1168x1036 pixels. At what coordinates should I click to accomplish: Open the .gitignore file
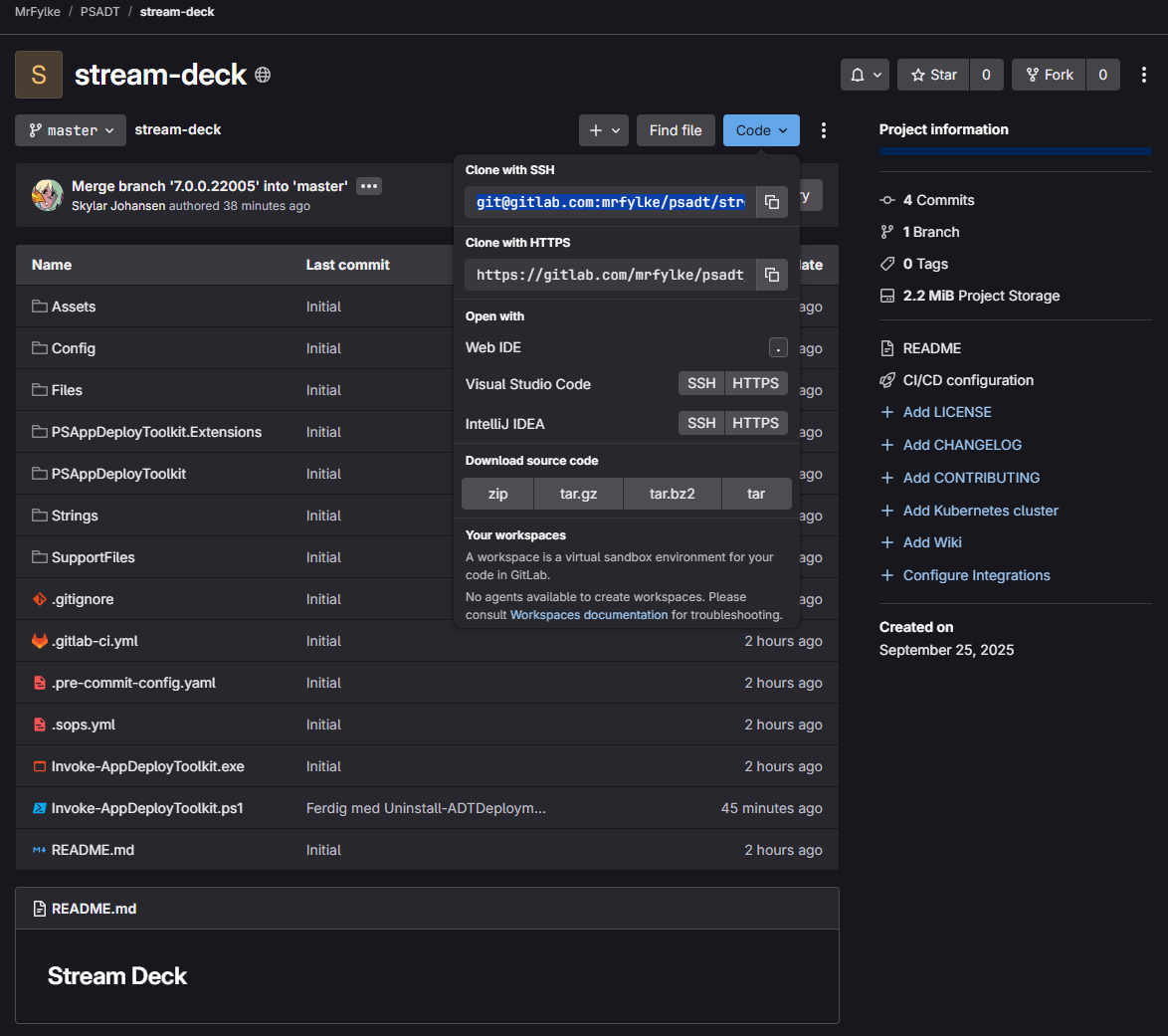click(x=83, y=598)
